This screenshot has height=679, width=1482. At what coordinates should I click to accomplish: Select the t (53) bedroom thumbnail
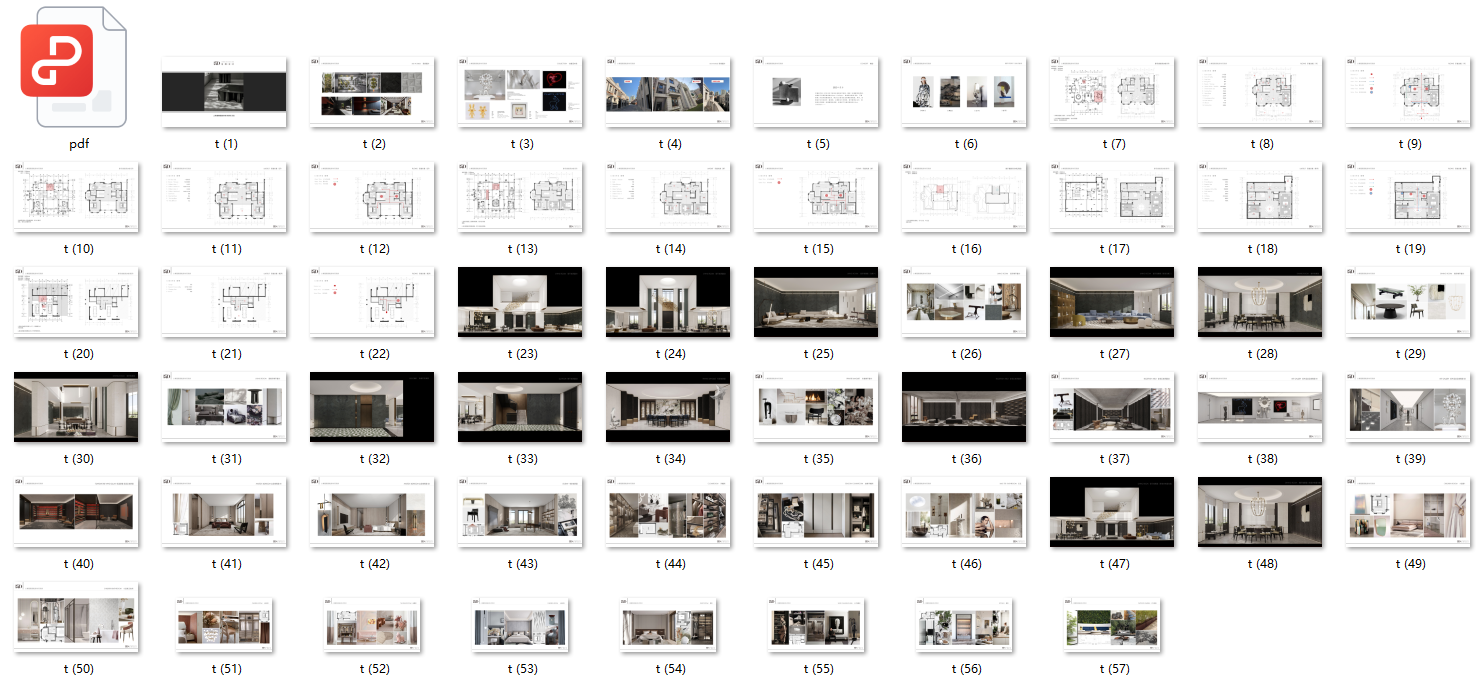click(x=521, y=625)
